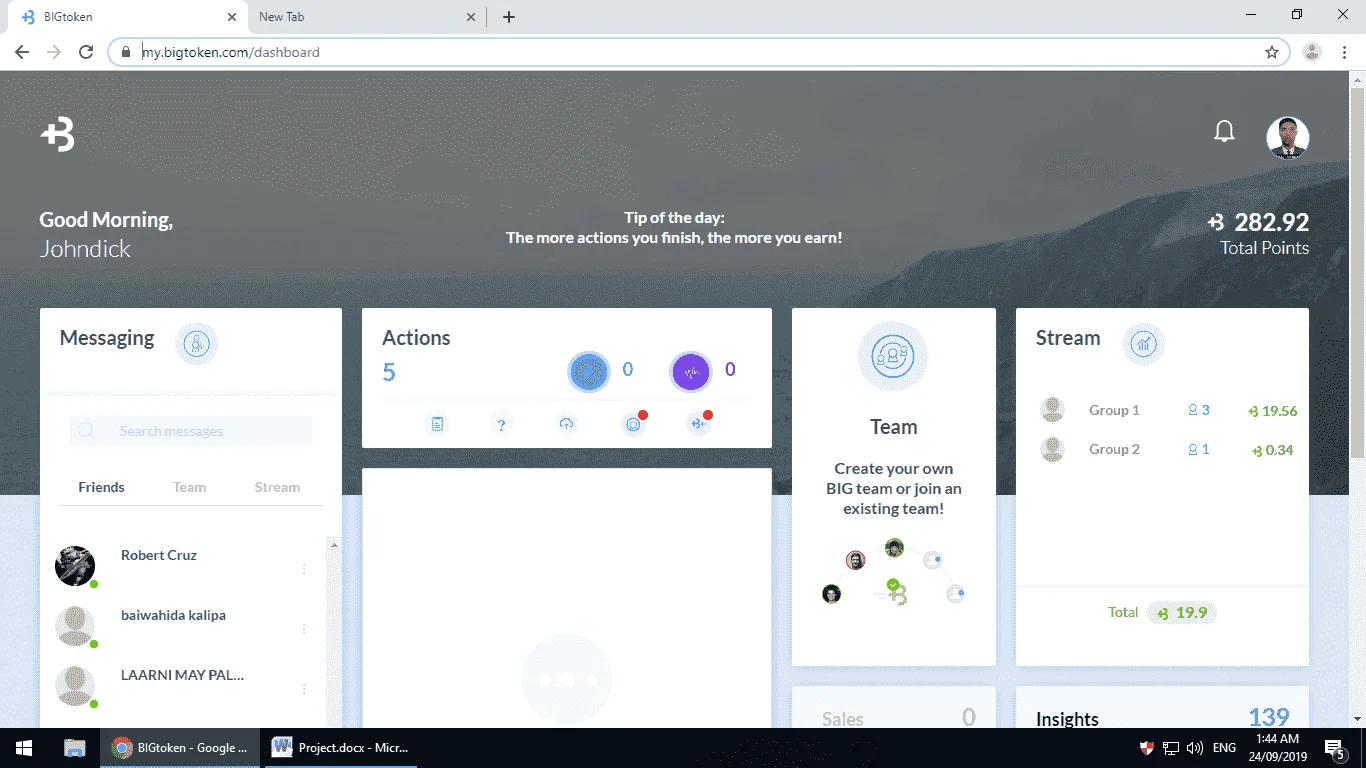
Task: Open options menu for LAARNI MAY PAL...
Action: coord(304,689)
